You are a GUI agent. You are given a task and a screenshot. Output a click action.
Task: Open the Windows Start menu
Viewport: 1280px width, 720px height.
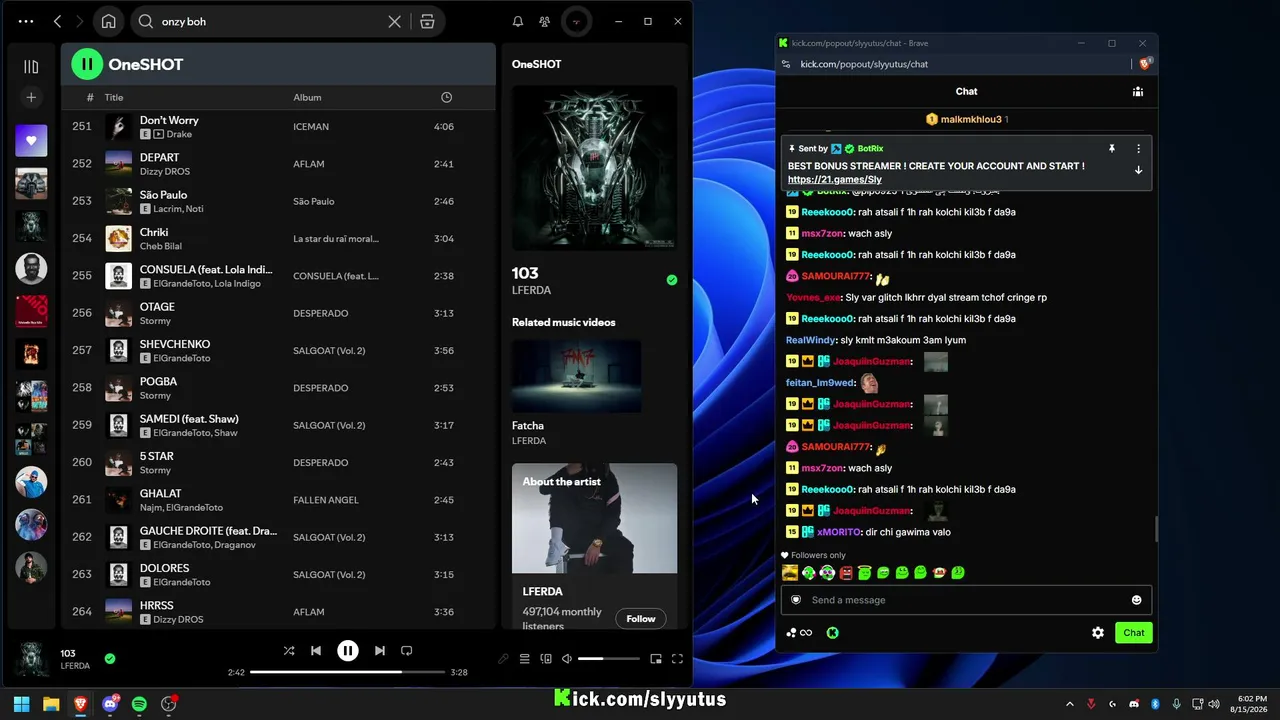pyautogui.click(x=21, y=704)
